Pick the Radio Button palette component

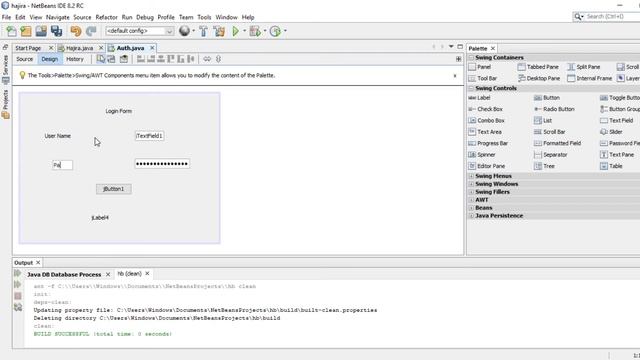pyautogui.click(x=554, y=109)
